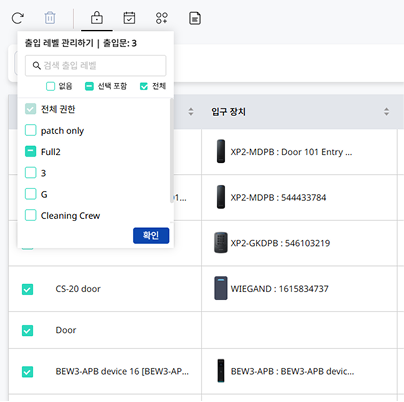Click the access level list scrollbar
Viewport: 404px width, 402px height.
point(172,150)
